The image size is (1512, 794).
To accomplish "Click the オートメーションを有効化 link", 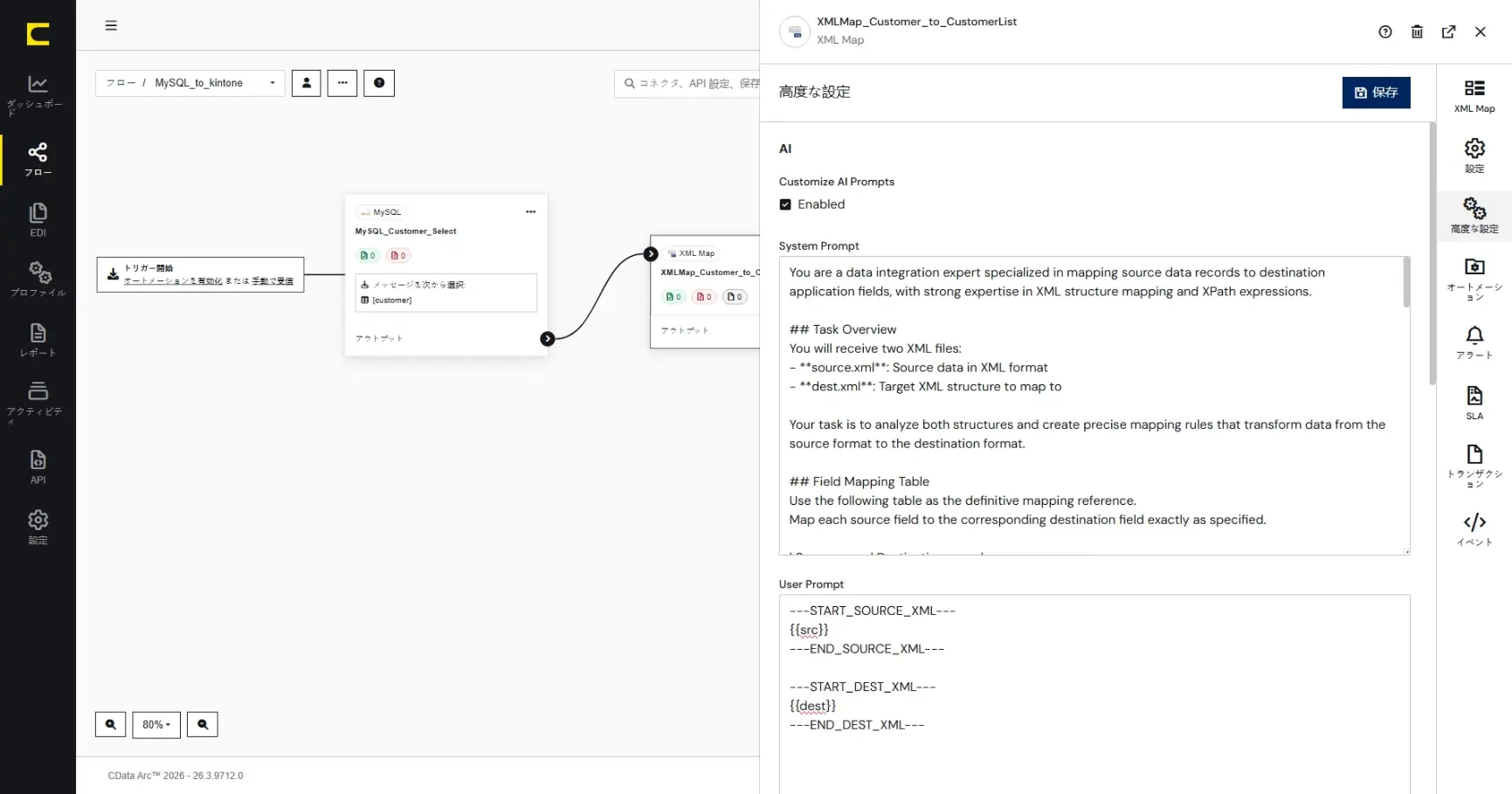I will [x=173, y=281].
